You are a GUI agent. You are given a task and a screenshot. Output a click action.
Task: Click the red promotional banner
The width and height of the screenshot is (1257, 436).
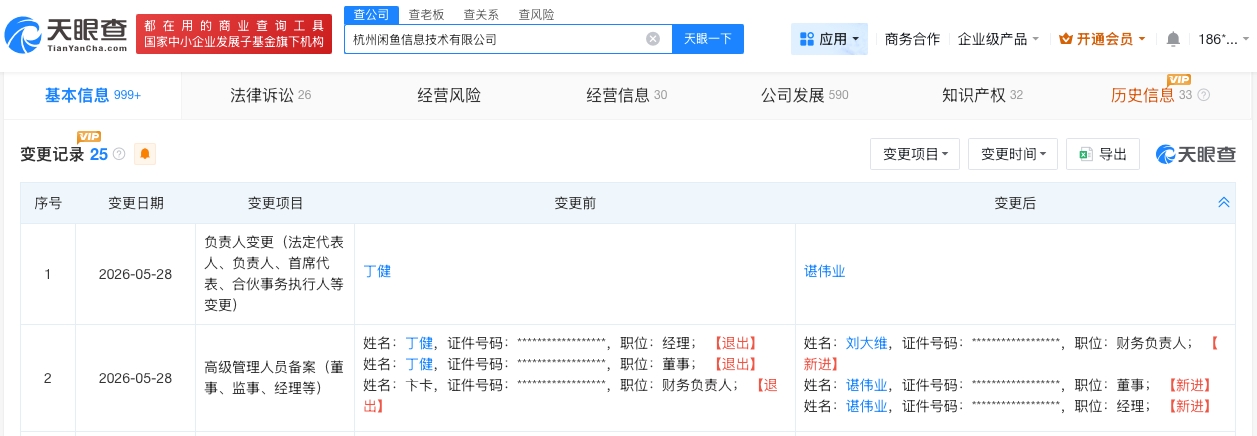233,33
